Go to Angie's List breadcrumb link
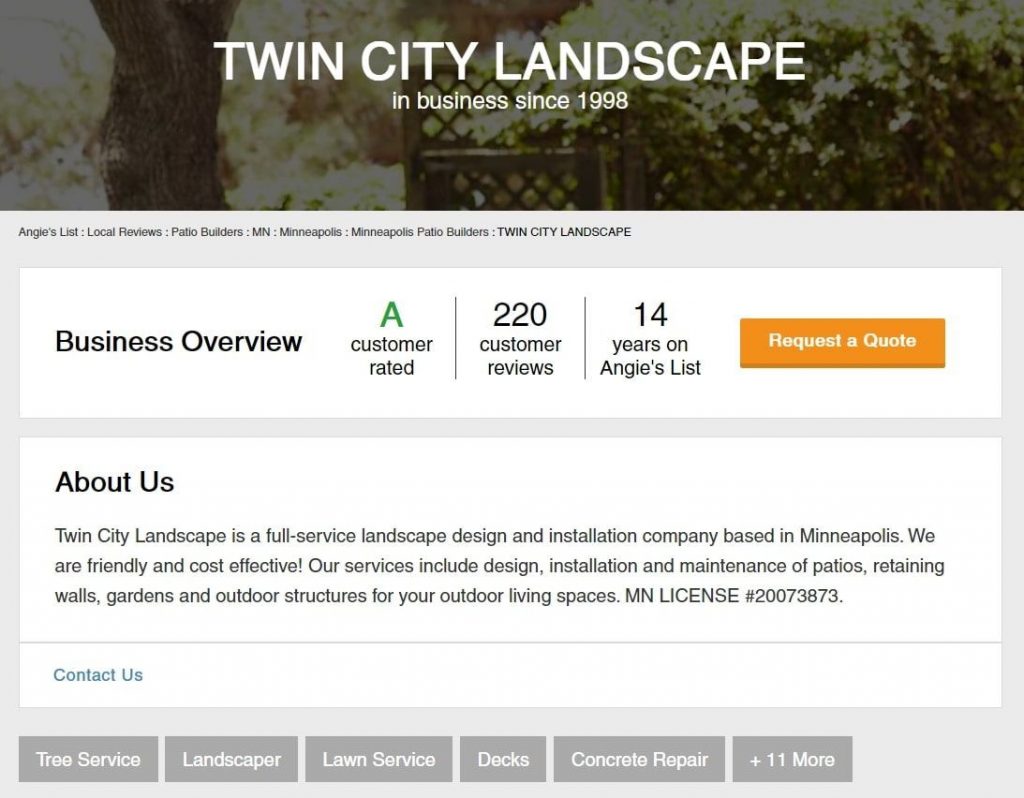 [x=48, y=232]
